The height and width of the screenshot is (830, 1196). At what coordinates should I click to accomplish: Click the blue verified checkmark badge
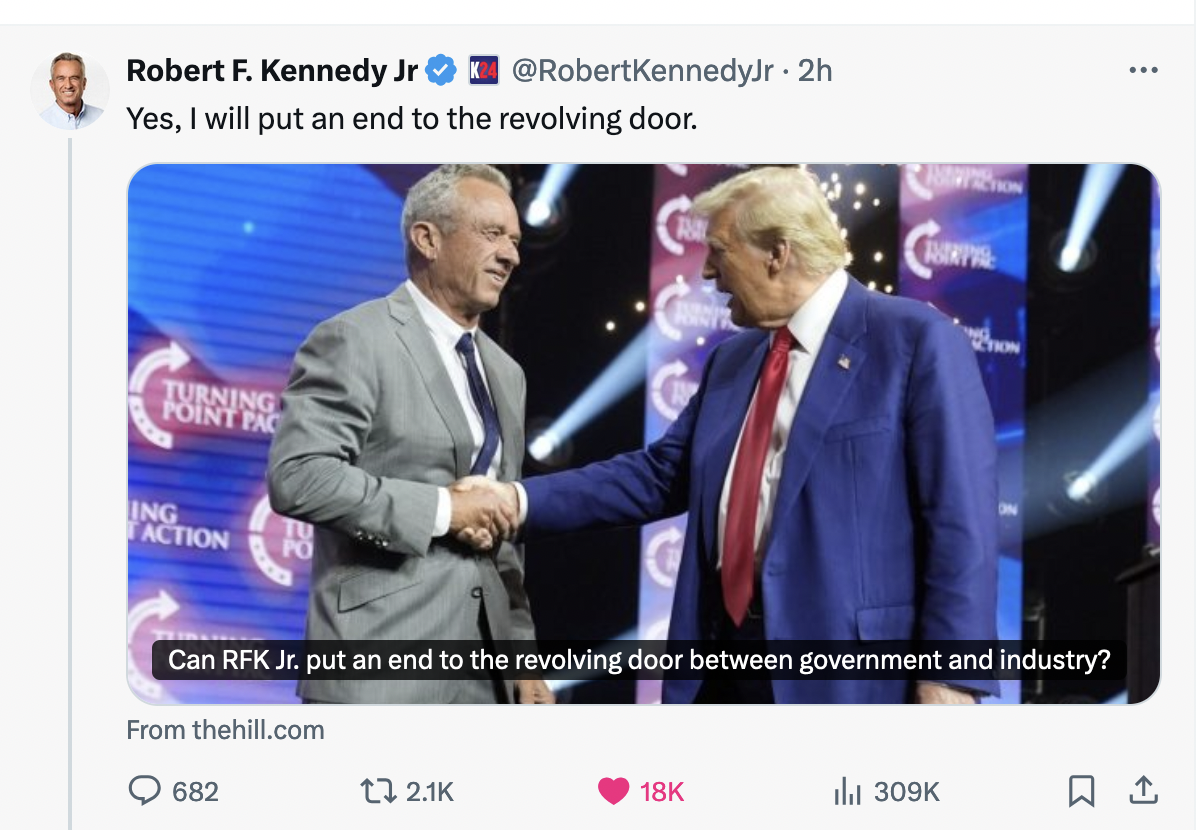[441, 71]
